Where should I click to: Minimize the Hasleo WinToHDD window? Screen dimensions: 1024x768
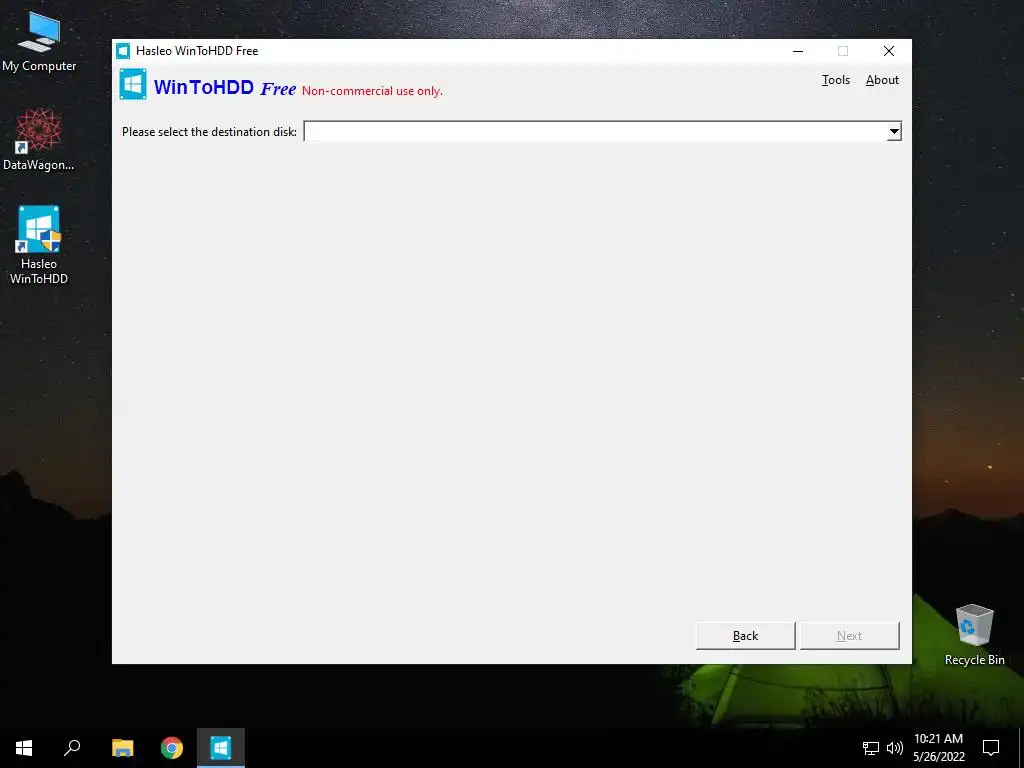(797, 51)
